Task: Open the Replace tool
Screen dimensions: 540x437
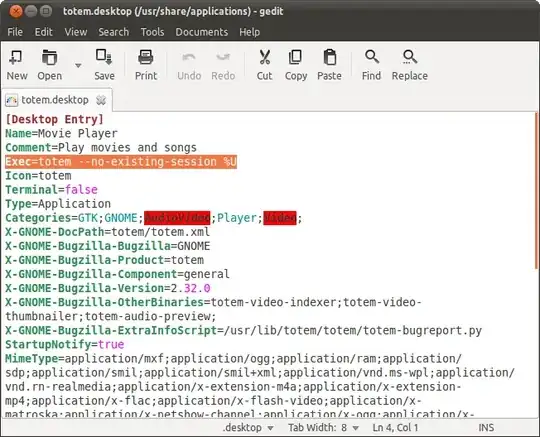Action: (409, 65)
